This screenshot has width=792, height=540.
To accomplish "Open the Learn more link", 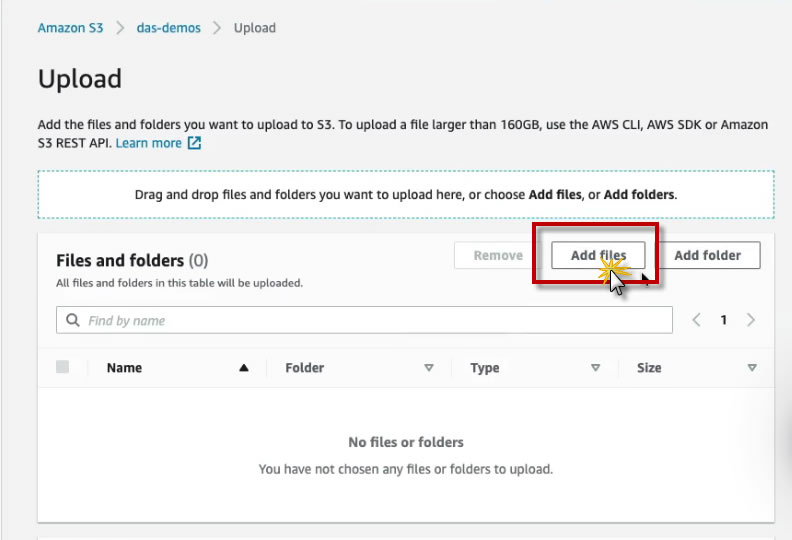I will pos(148,143).
